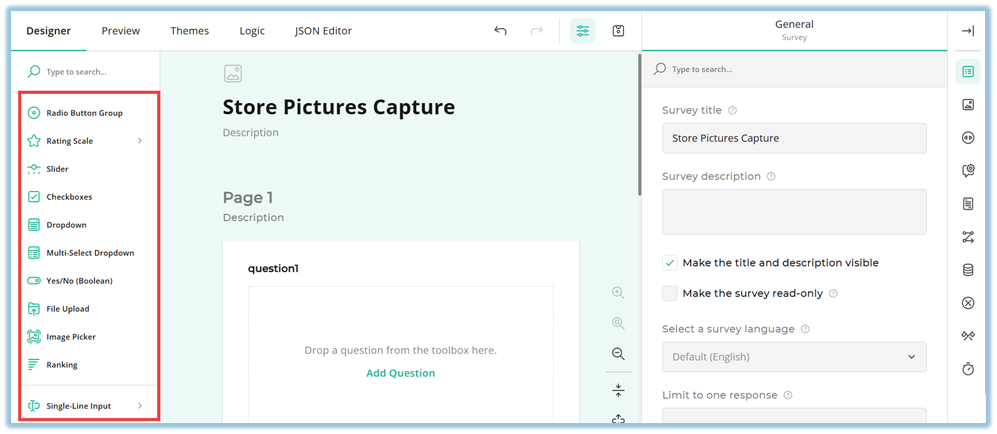Open the survey language dropdown

pyautogui.click(x=794, y=357)
